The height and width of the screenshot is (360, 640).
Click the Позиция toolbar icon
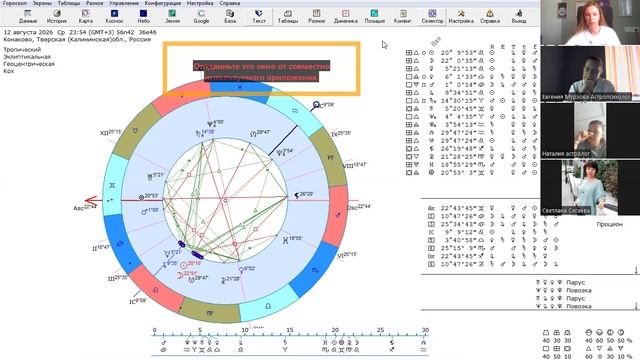374,17
